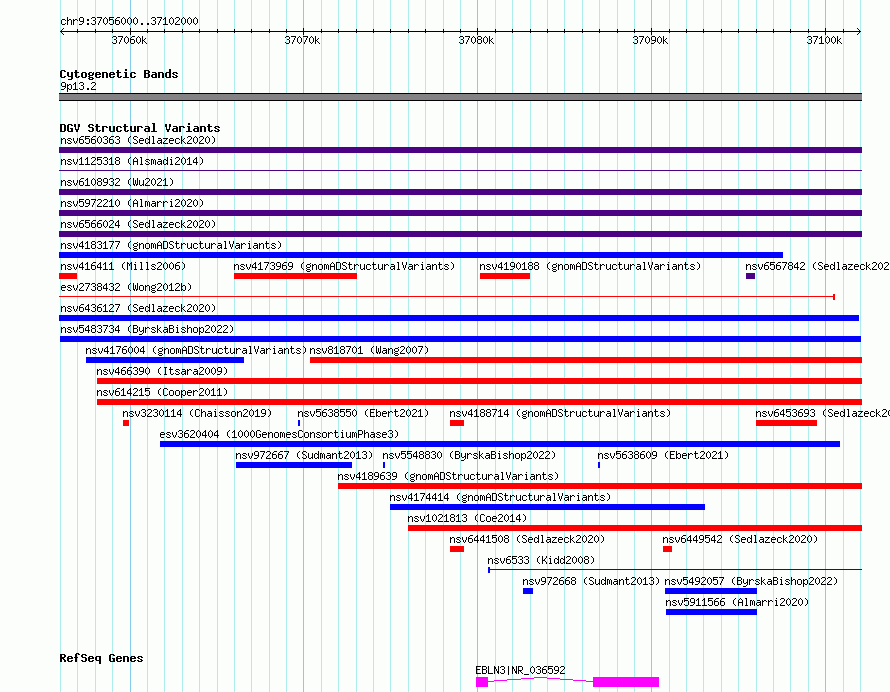
Task: Click the 9p13.2 cytogenetic band bar
Action: pos(460,97)
